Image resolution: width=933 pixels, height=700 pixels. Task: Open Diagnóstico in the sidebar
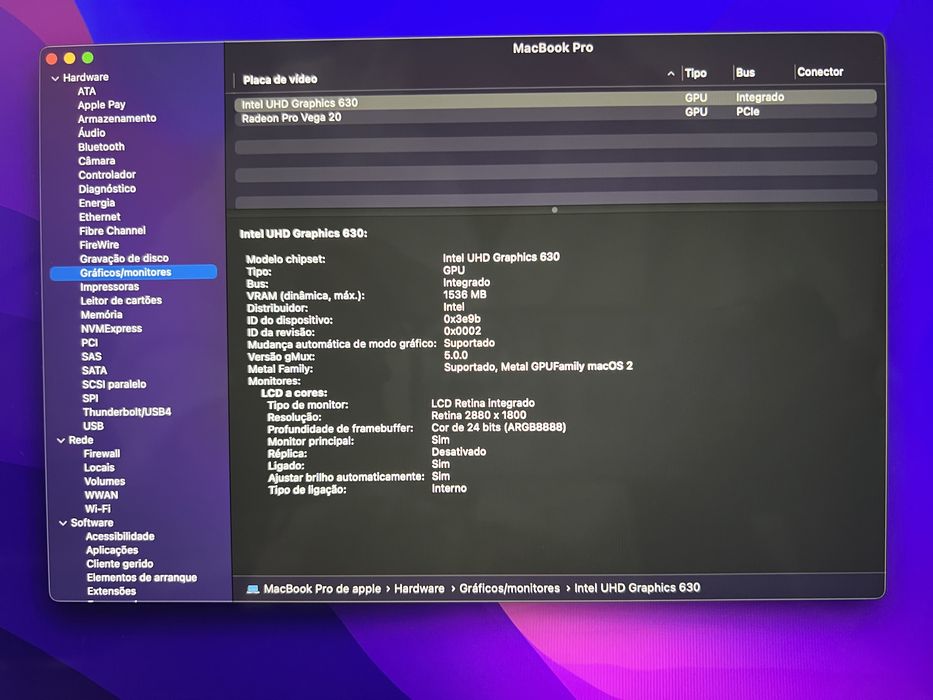tap(107, 189)
